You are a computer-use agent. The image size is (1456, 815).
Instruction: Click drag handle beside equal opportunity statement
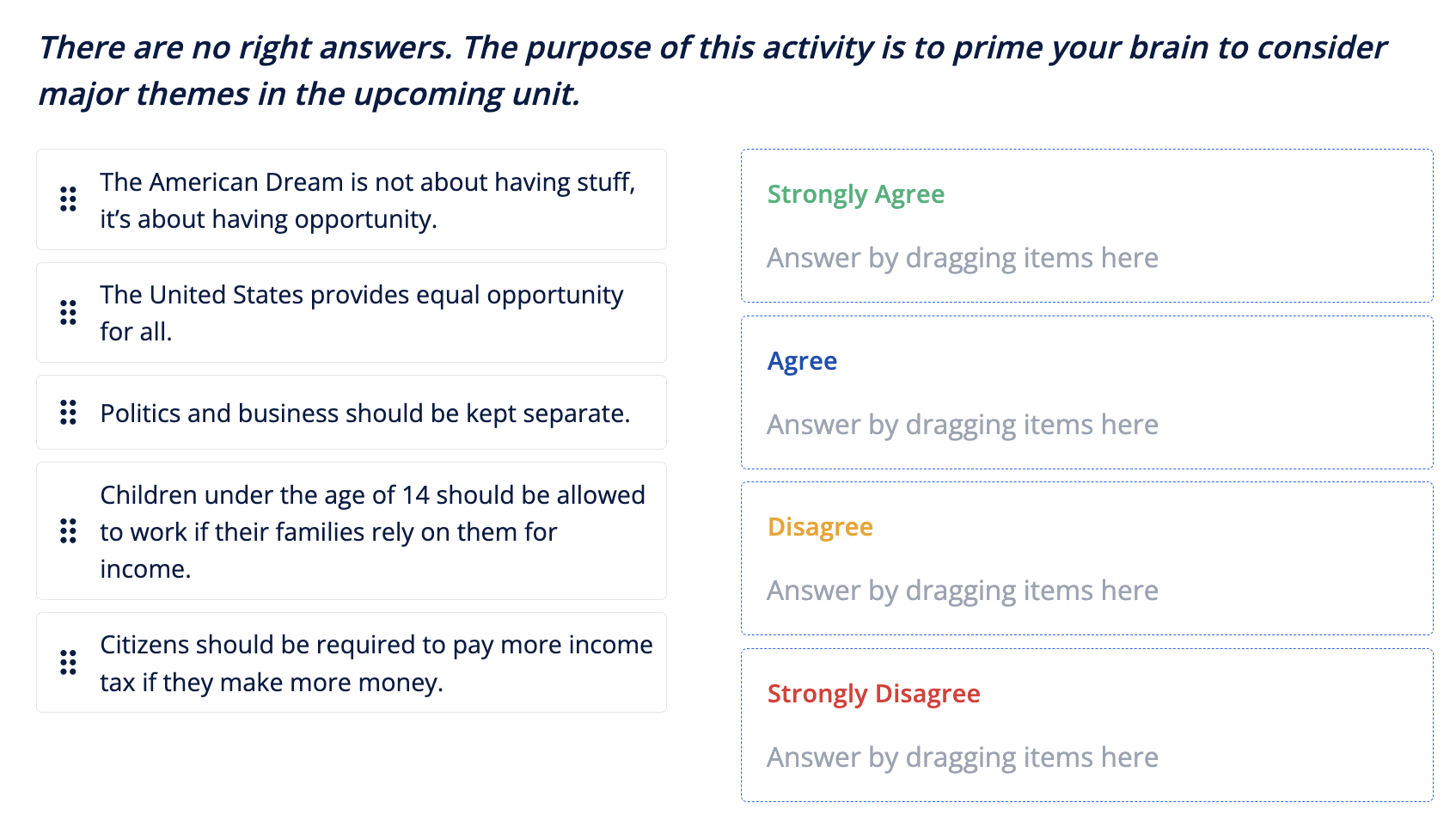click(x=68, y=312)
